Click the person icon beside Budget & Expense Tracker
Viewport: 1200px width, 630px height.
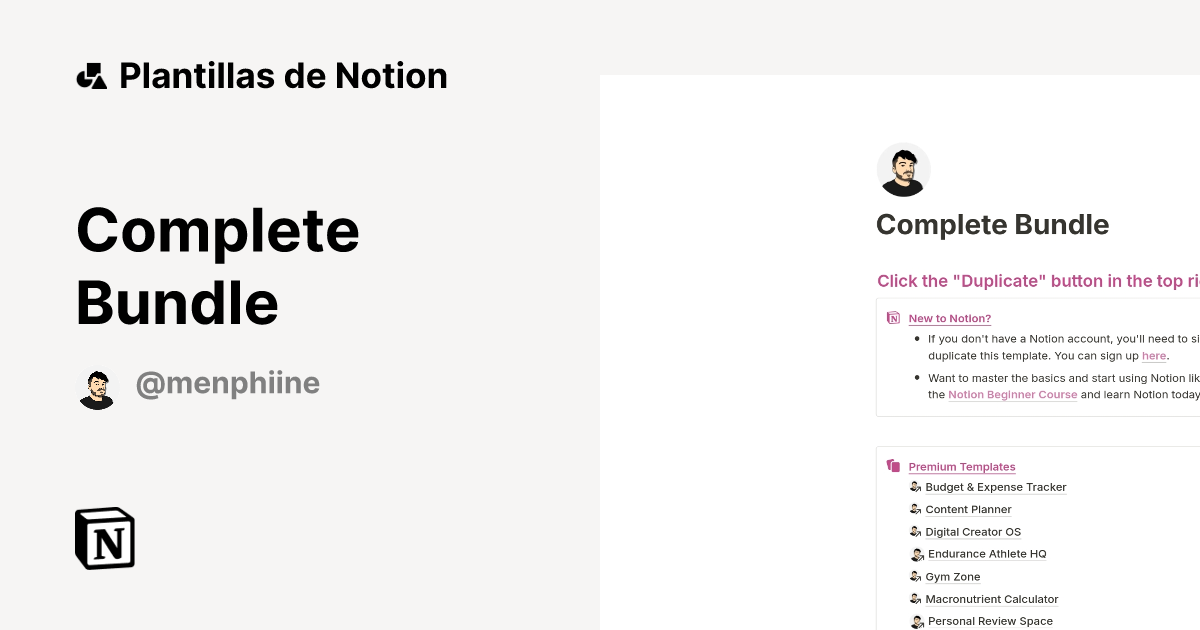point(916,487)
